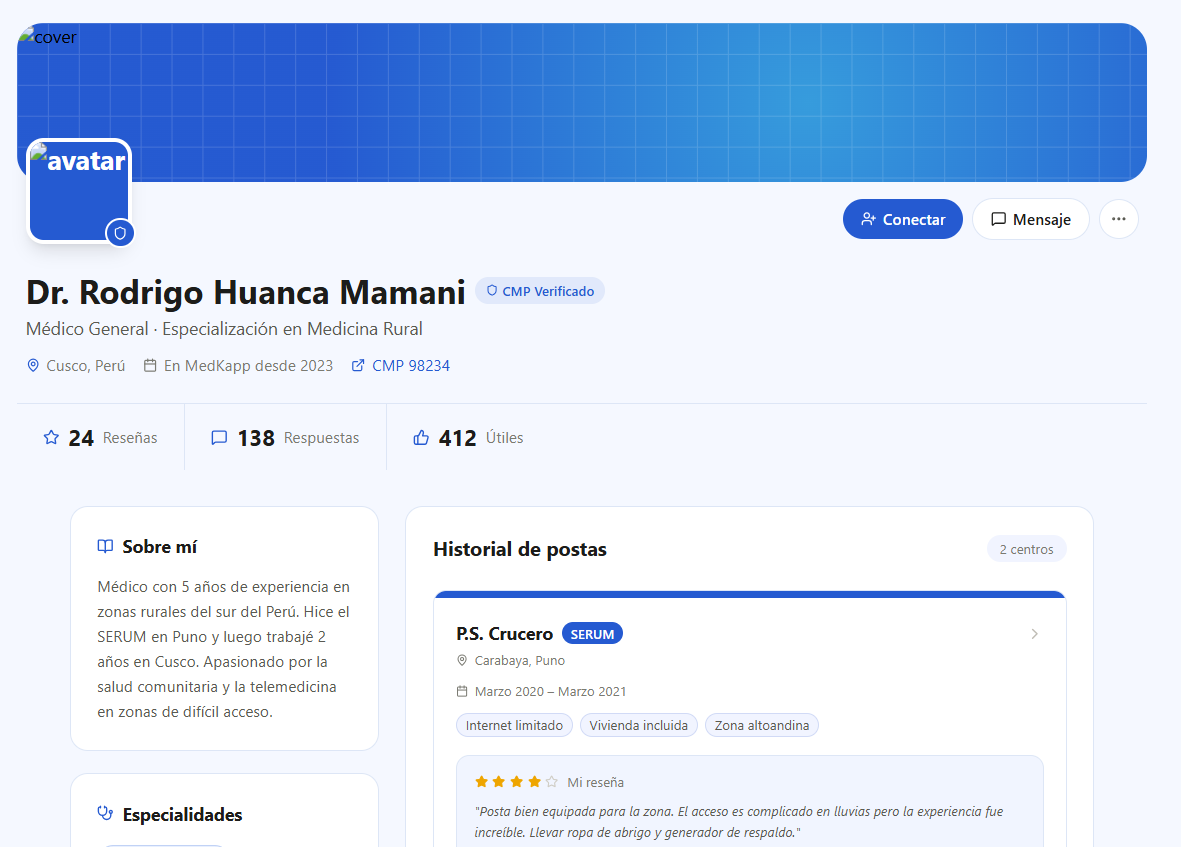Click the Médico General specialization subtitle
This screenshot has height=847, width=1181.
point(224,329)
